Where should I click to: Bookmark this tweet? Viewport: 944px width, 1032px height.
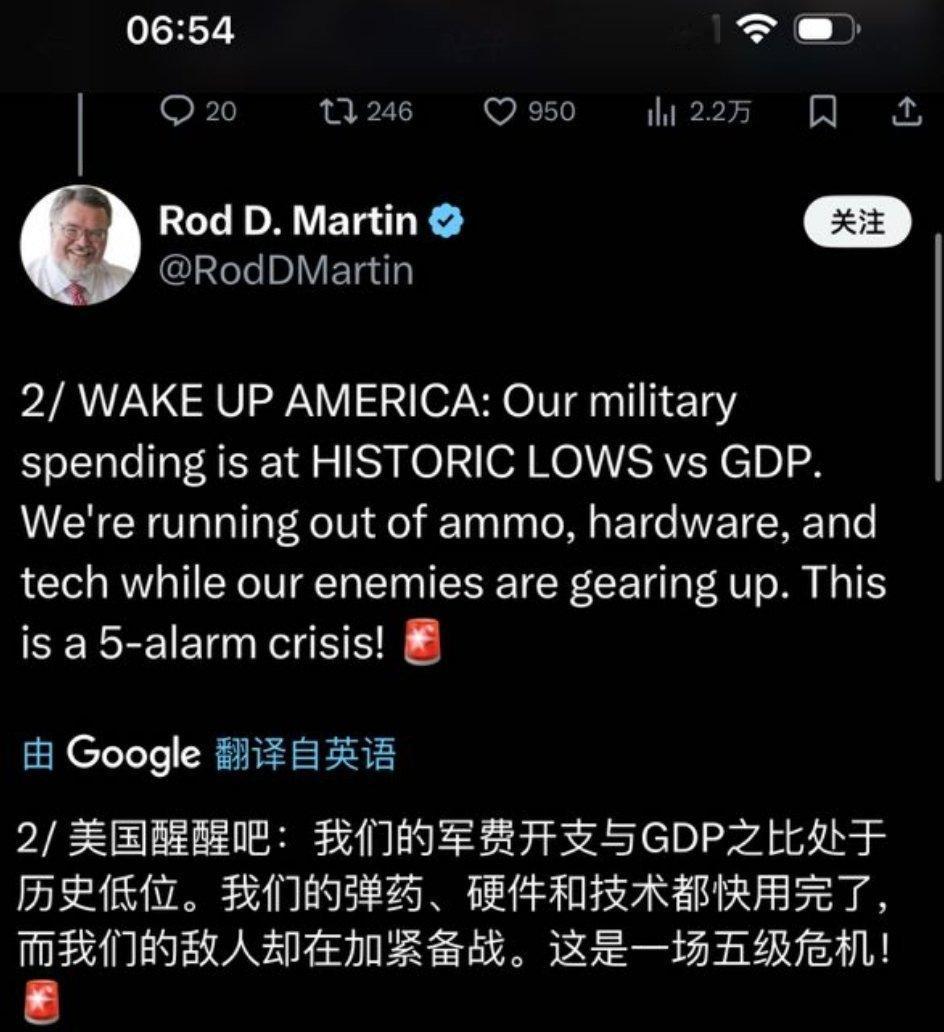point(823,112)
